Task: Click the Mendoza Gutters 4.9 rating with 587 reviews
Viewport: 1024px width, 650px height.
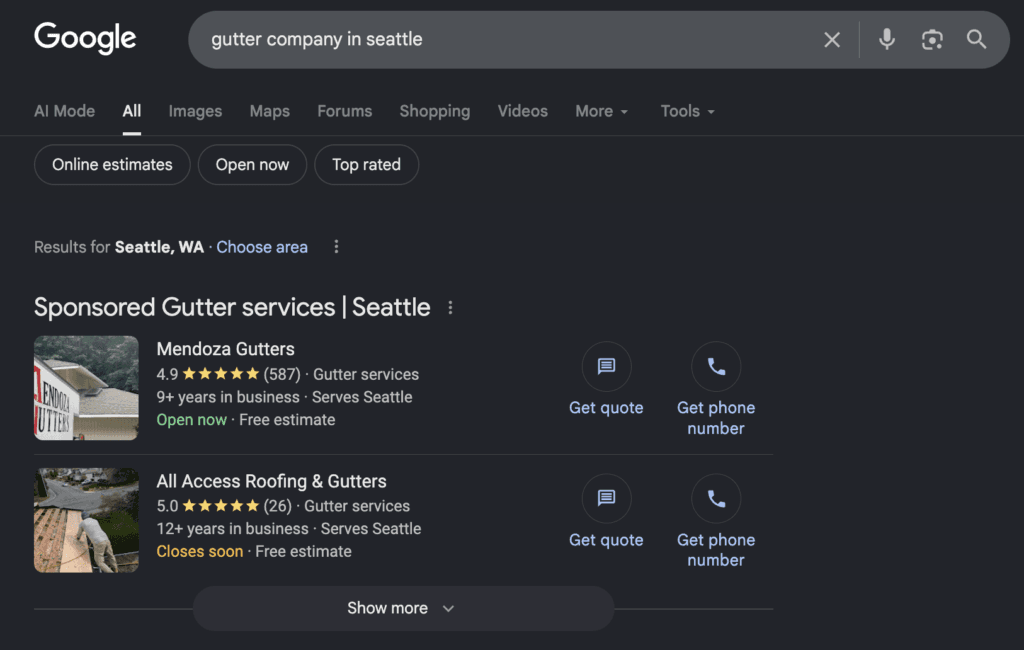Action: click(228, 374)
